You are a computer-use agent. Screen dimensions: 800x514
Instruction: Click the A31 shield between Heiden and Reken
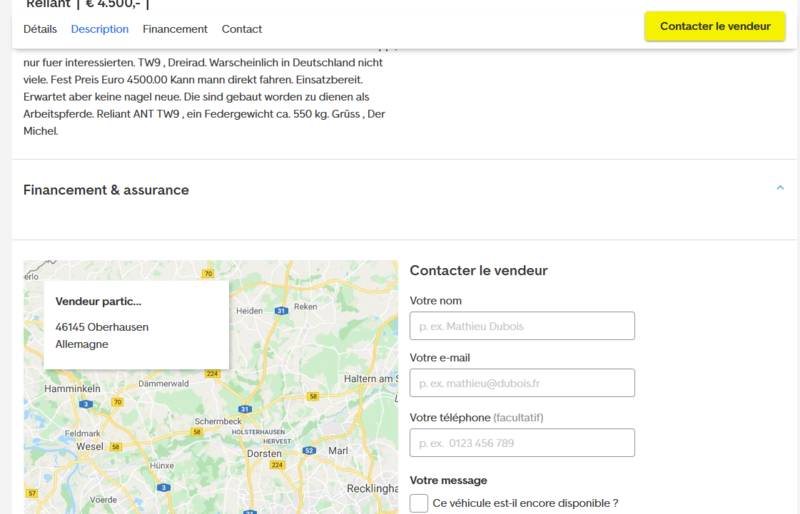[282, 311]
